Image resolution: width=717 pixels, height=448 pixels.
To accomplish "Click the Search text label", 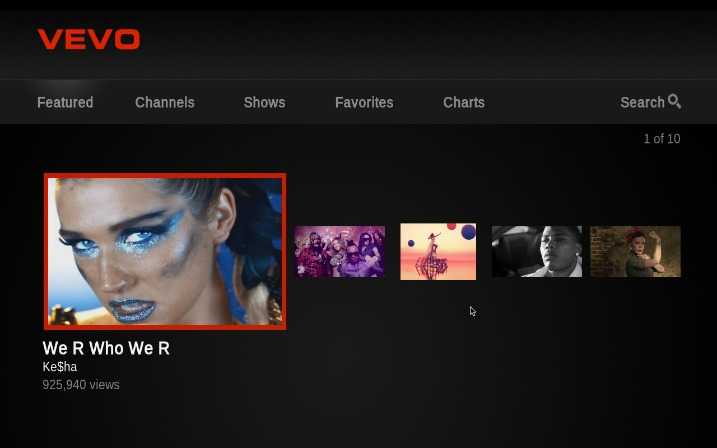I will click(x=642, y=102).
